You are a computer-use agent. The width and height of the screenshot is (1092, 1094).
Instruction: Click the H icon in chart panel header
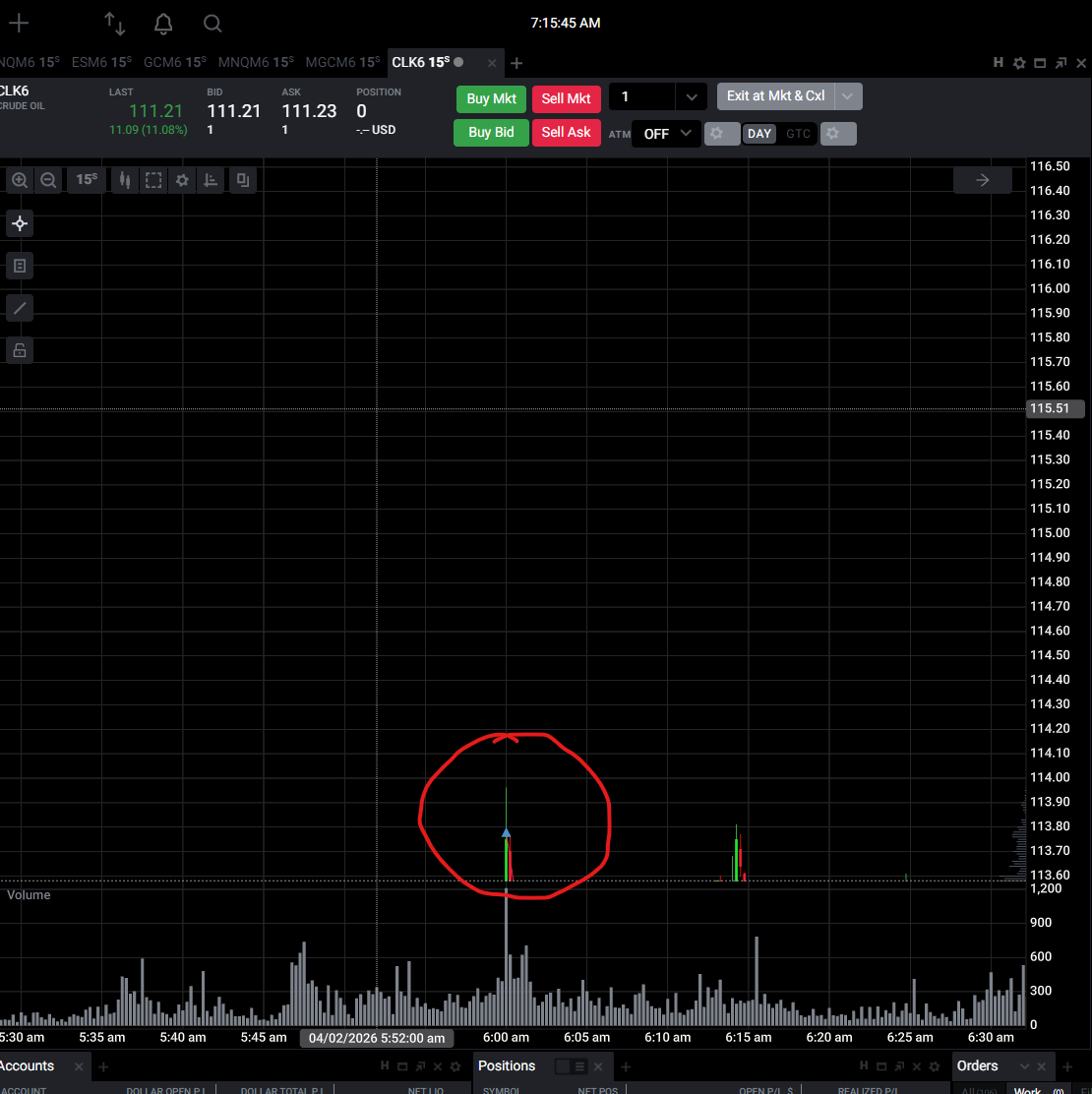pyautogui.click(x=999, y=63)
